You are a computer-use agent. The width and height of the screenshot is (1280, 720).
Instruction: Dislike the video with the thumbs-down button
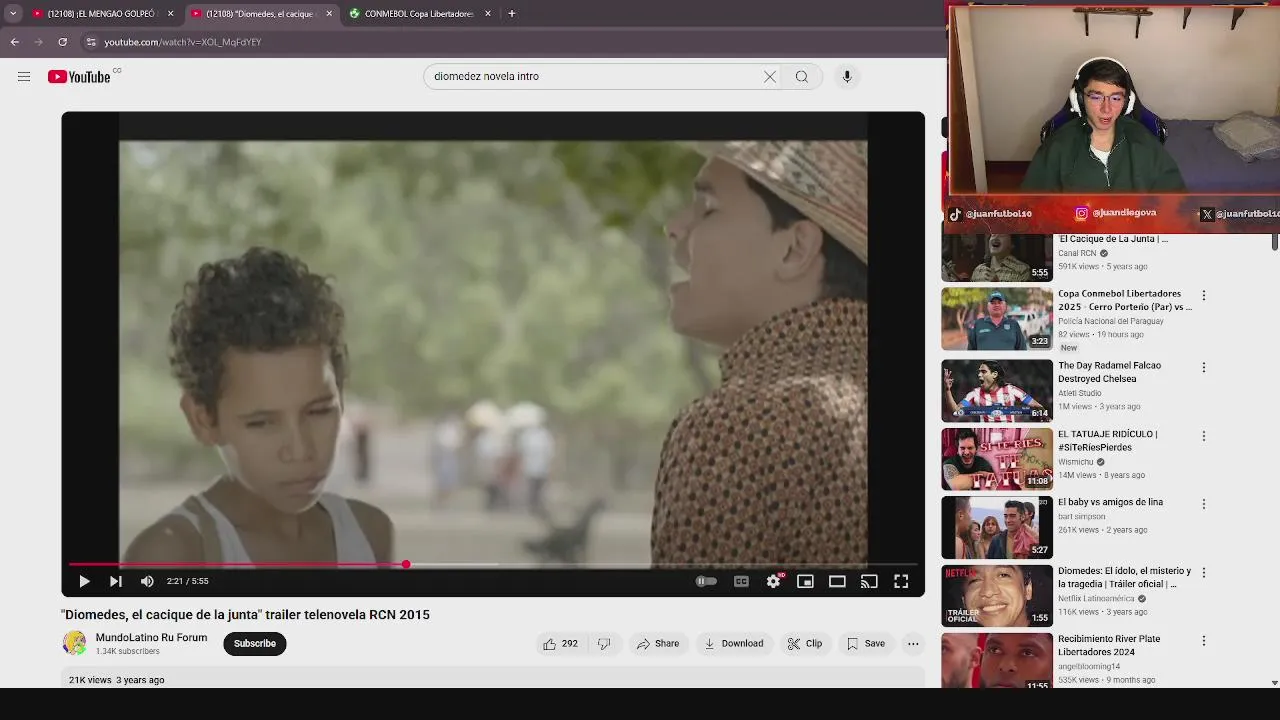click(604, 644)
